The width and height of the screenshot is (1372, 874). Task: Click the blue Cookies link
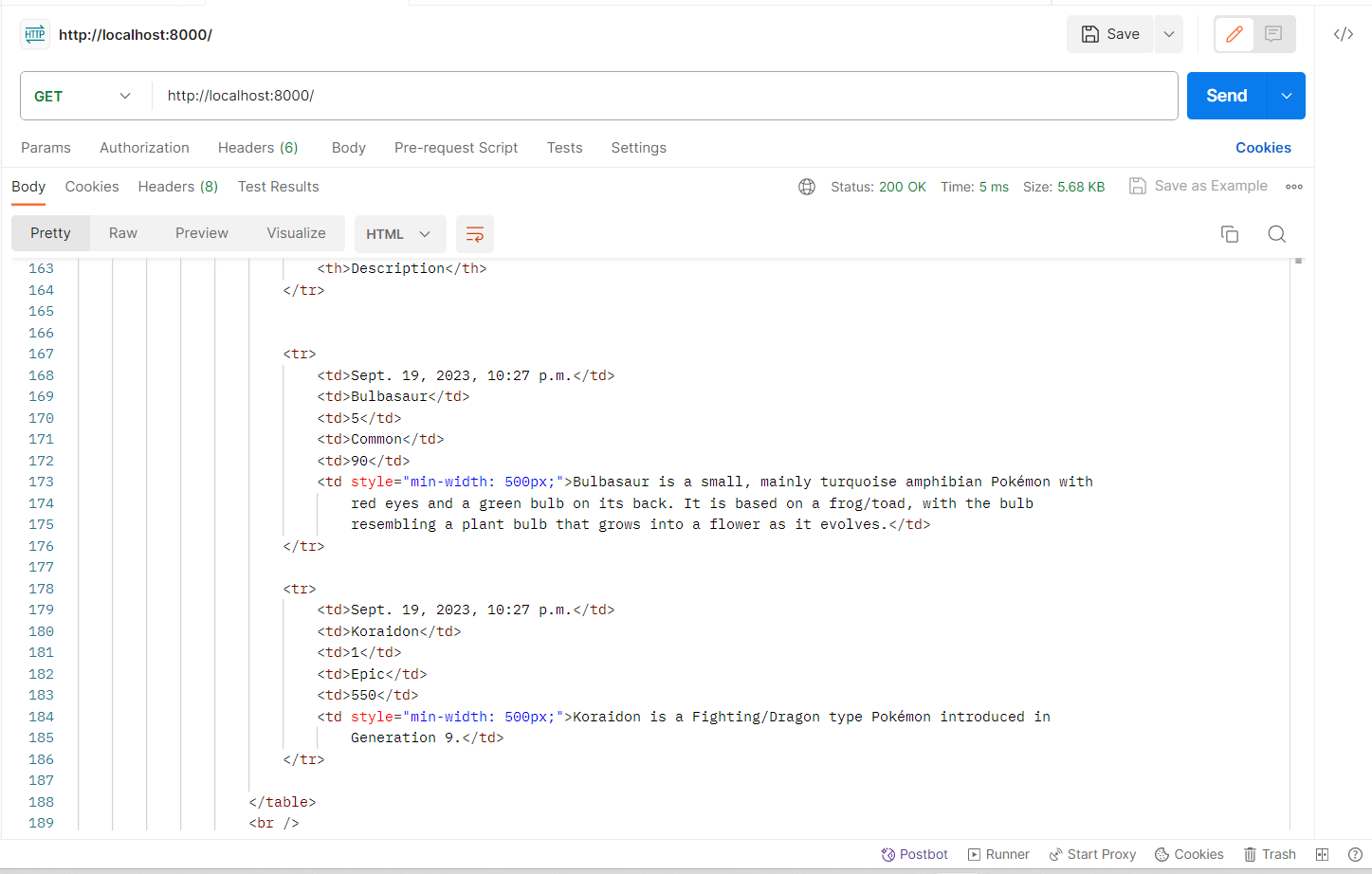[1263, 148]
